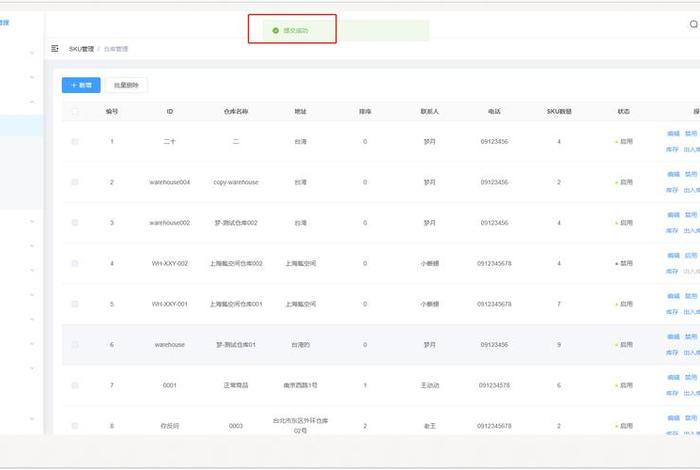This screenshot has height=470, width=700.
Task: Click the 仓库名称 column header
Action: pos(236,112)
